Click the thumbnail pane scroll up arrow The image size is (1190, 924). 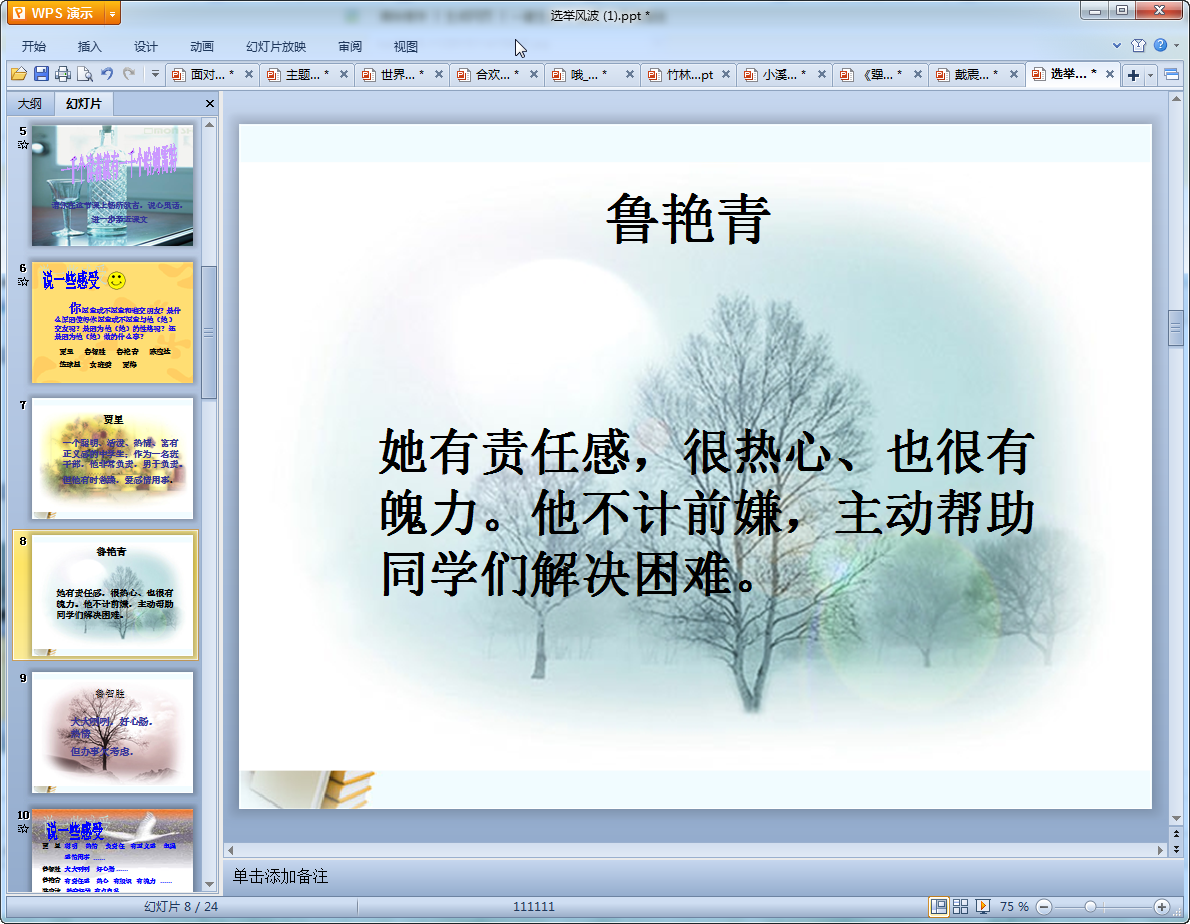[x=209, y=124]
